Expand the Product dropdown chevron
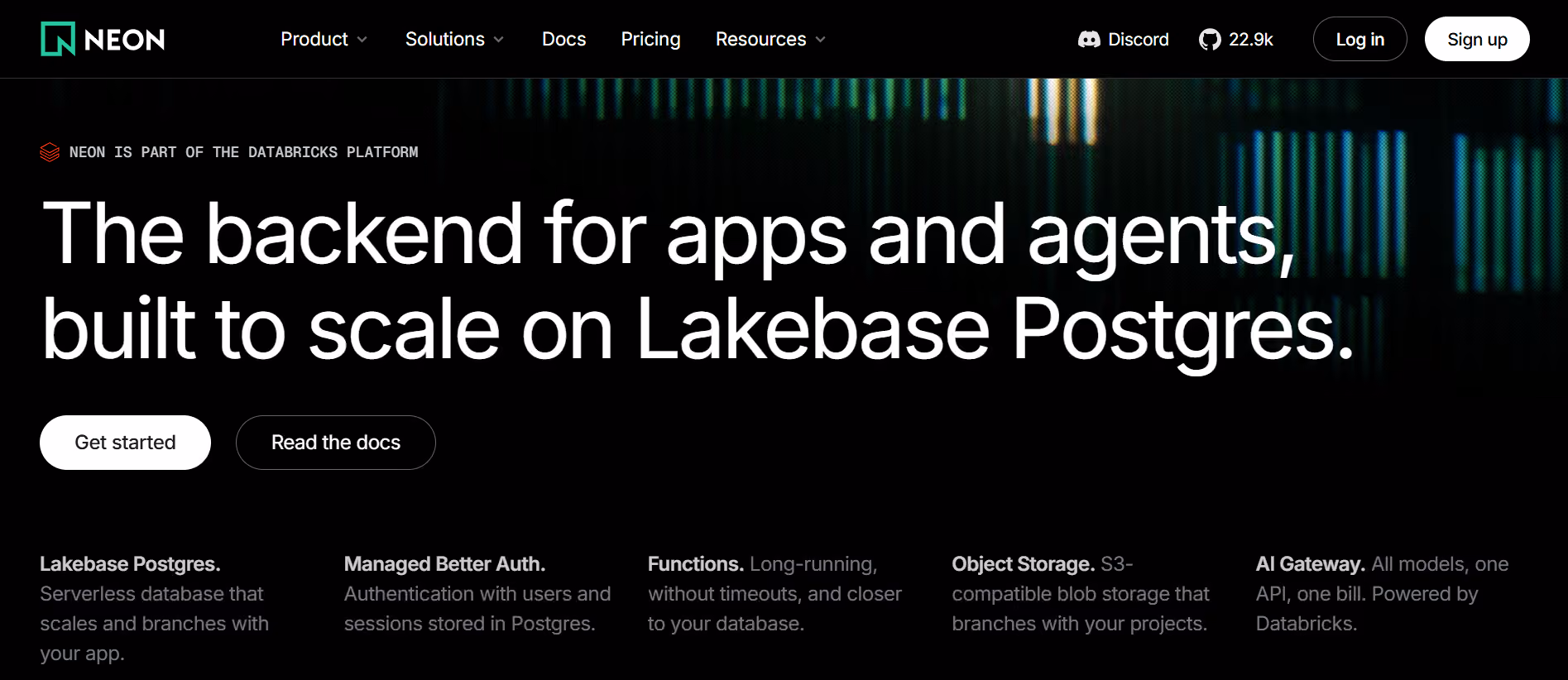 [362, 40]
